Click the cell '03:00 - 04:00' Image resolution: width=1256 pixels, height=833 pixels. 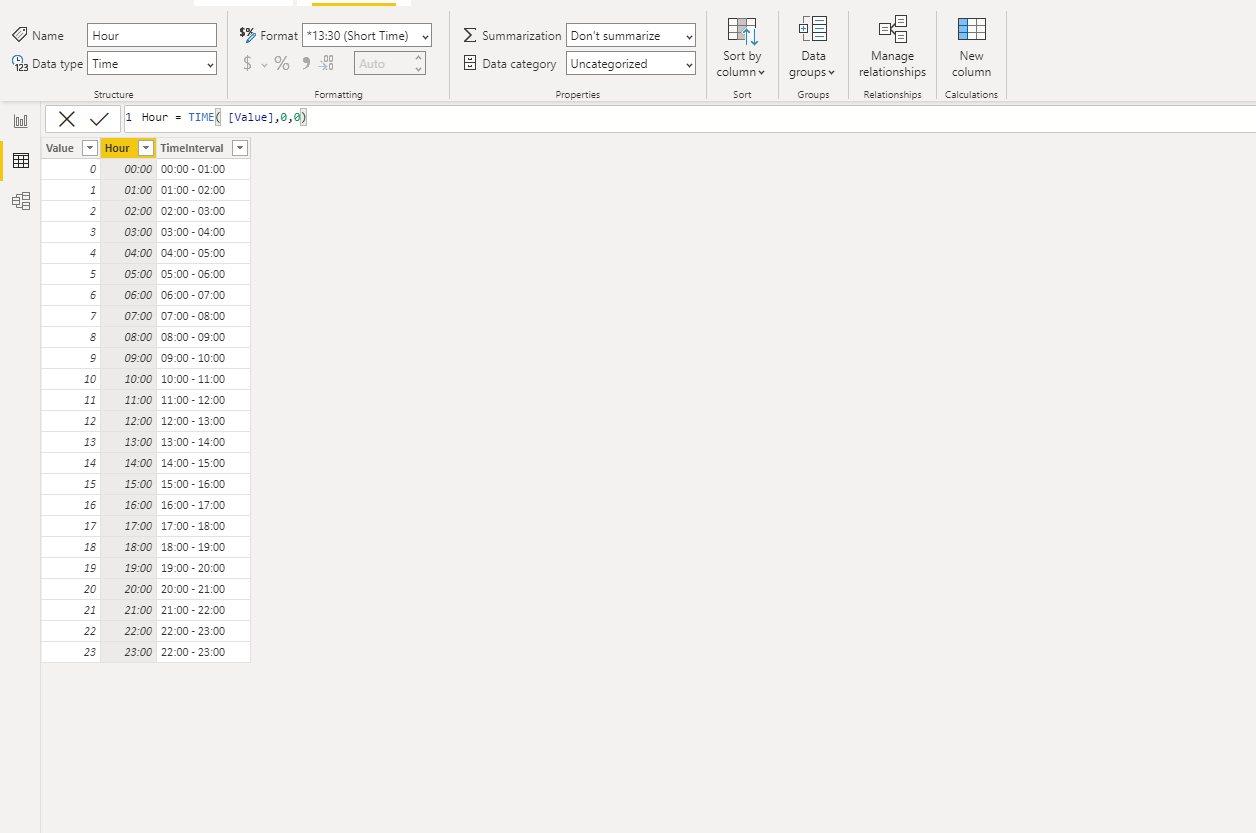coord(203,232)
